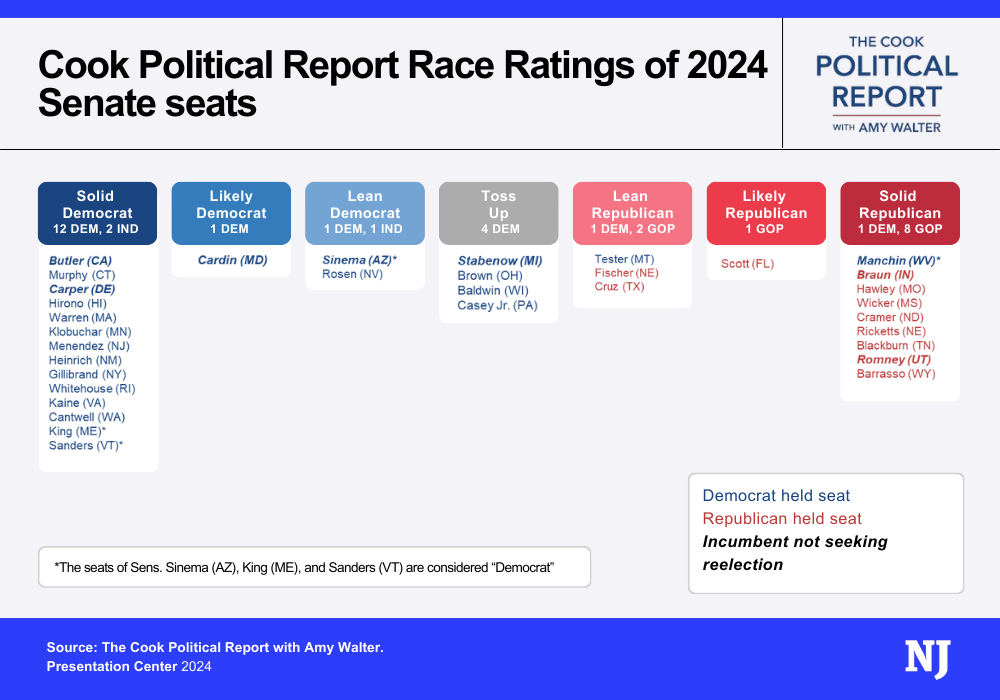Select the gray Toss Up header

[499, 213]
